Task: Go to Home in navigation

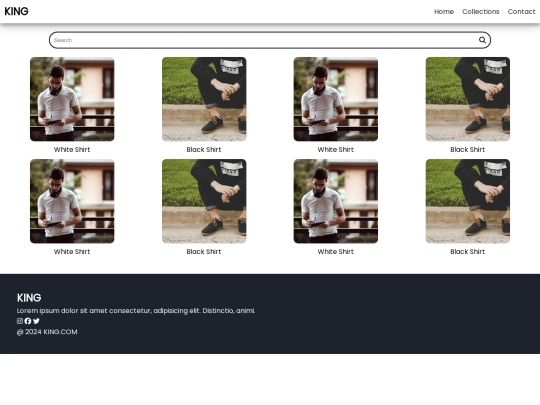Action: [x=444, y=12]
